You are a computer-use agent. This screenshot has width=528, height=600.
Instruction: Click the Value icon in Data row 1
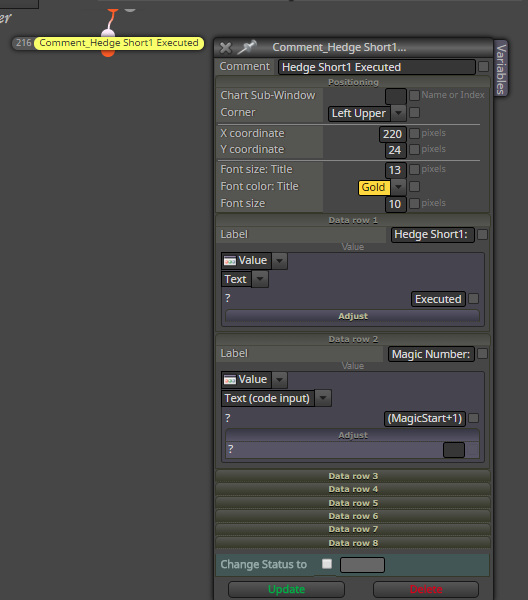click(x=230, y=261)
